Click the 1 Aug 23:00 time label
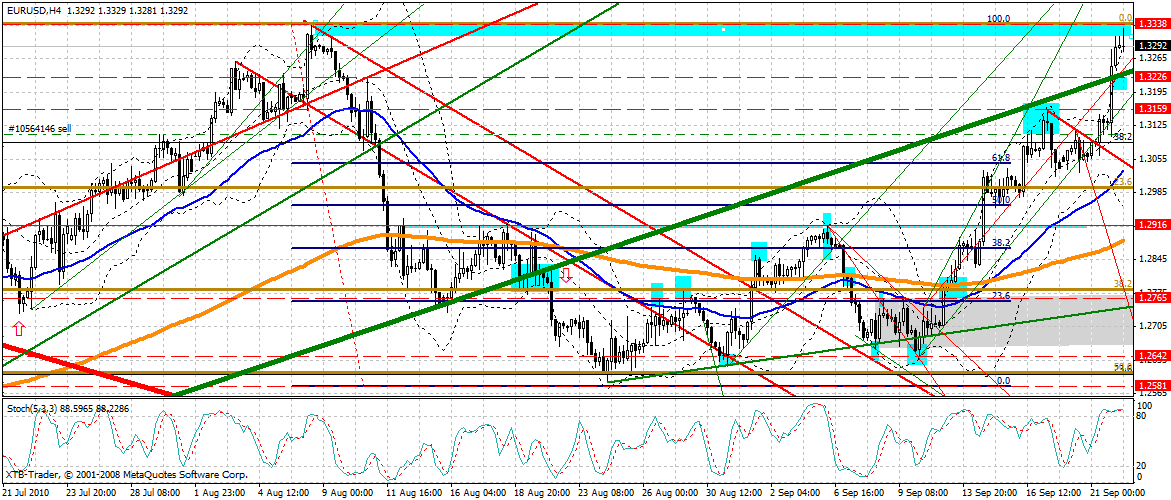The image size is (1171, 500). click(218, 493)
